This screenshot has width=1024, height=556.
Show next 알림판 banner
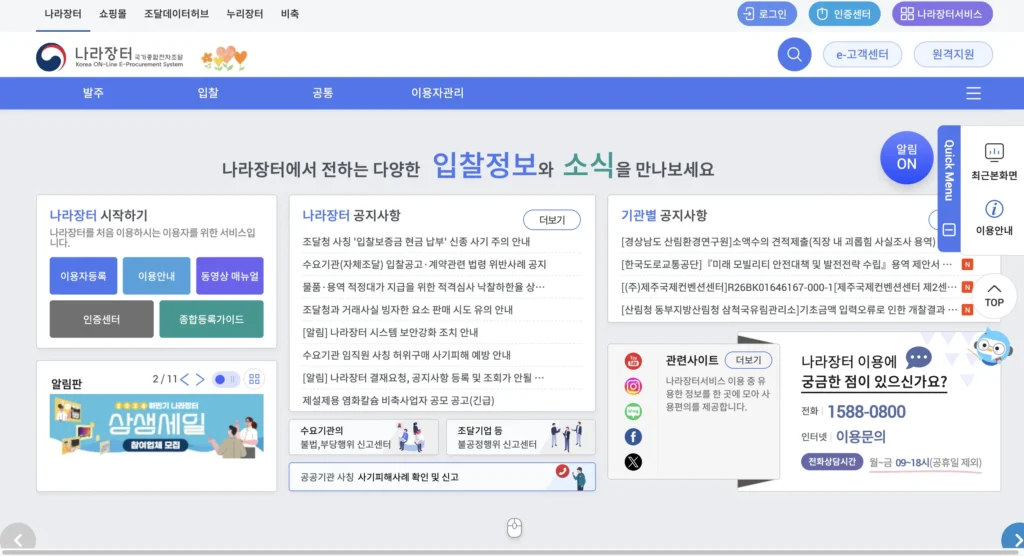[x=200, y=379]
